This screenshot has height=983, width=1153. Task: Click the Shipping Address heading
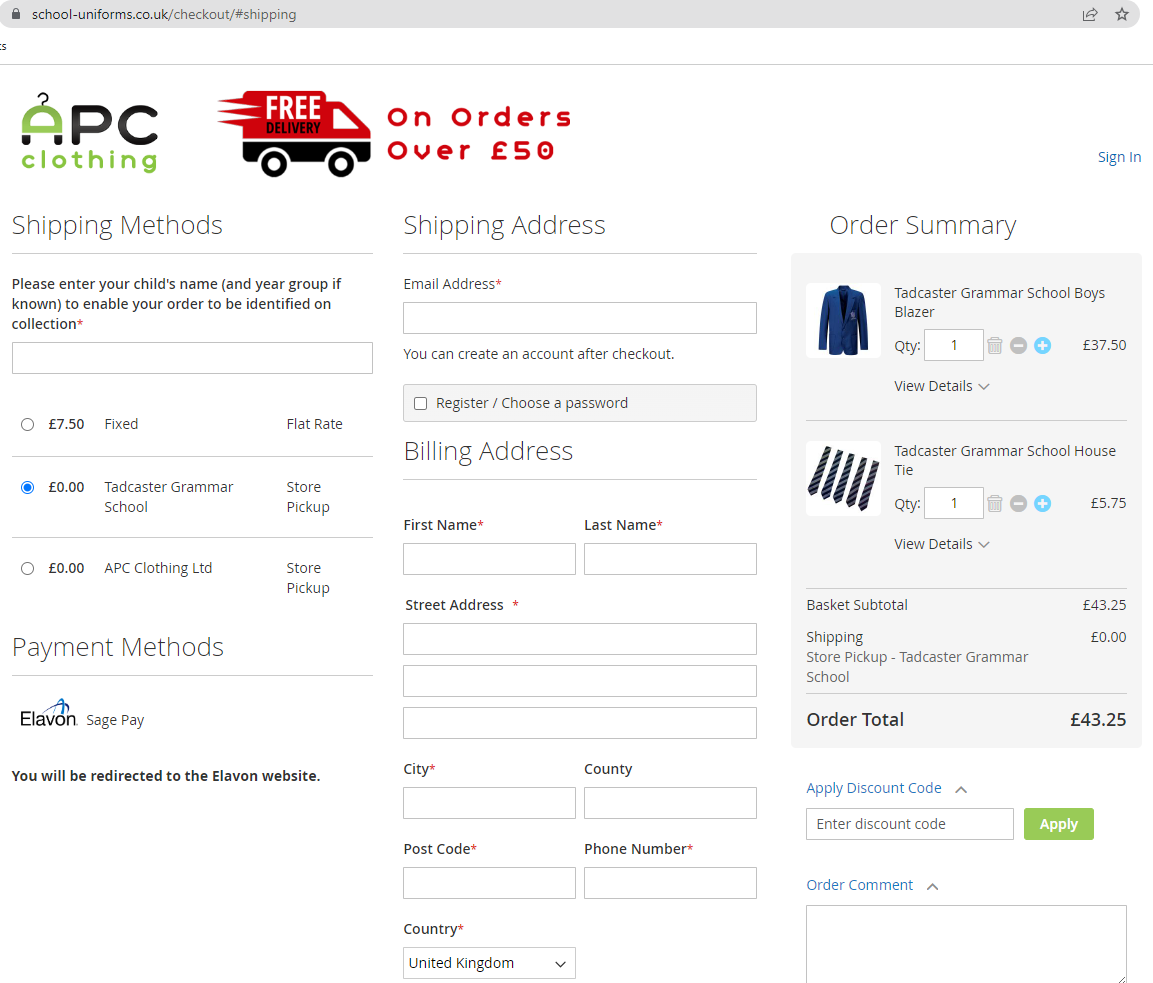coord(504,226)
